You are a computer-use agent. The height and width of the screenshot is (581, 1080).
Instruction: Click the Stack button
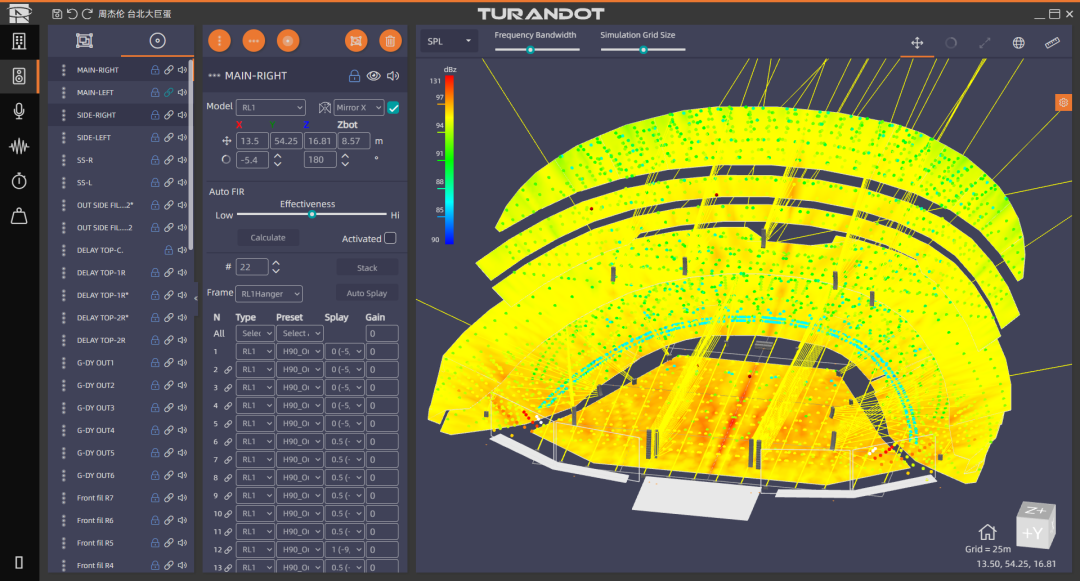click(x=367, y=268)
